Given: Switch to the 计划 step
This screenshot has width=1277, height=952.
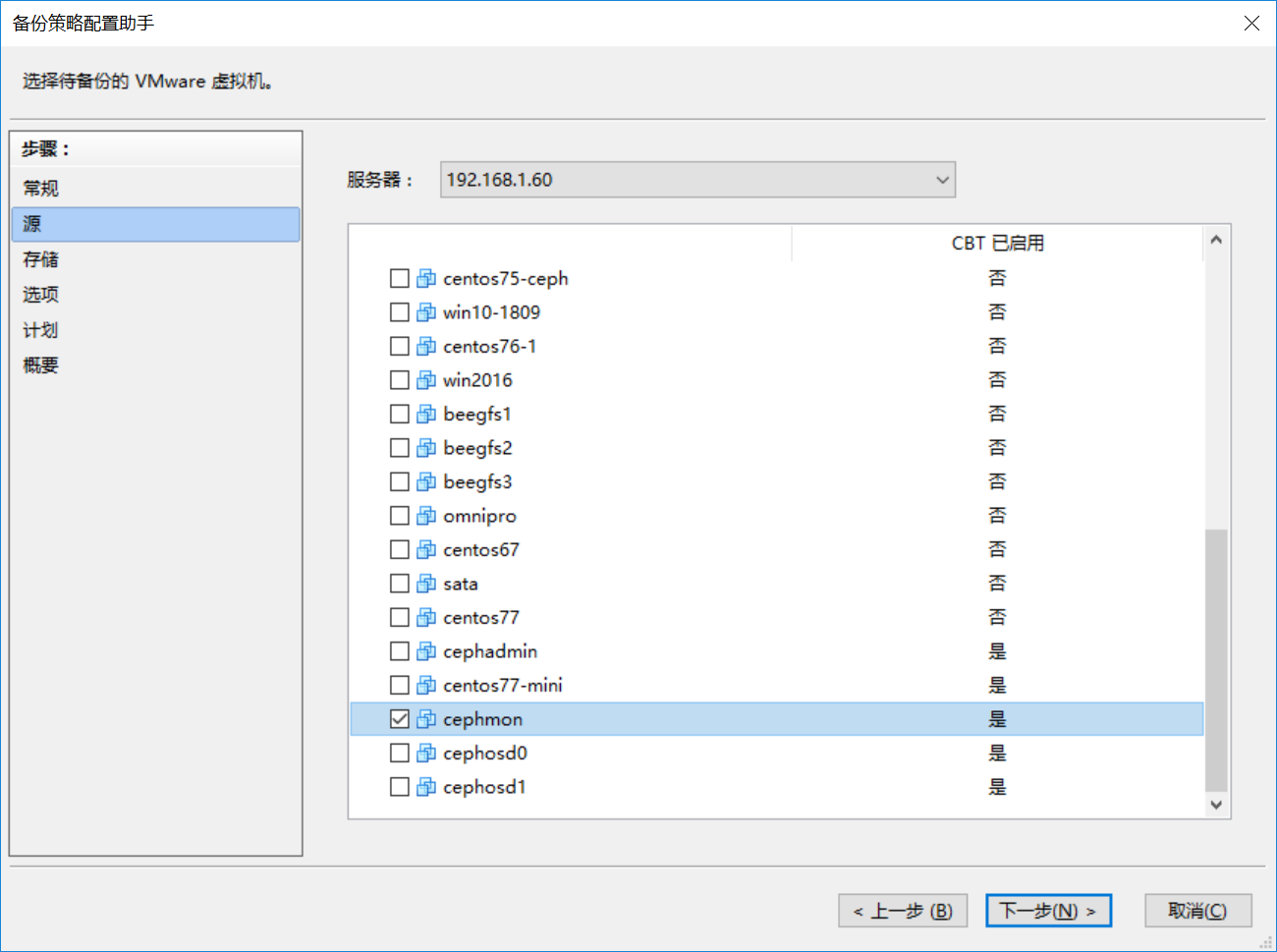Looking at the screenshot, I should 41,330.
